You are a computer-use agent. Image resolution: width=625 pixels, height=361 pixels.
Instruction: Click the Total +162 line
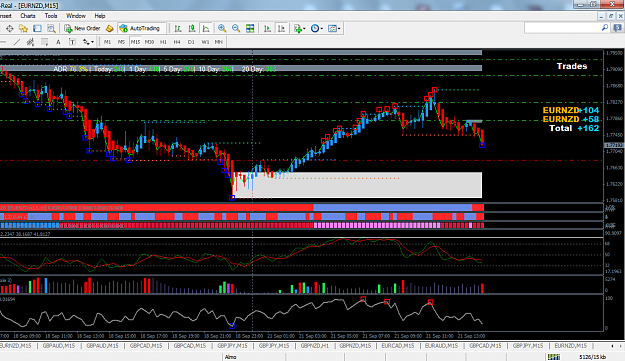click(574, 128)
